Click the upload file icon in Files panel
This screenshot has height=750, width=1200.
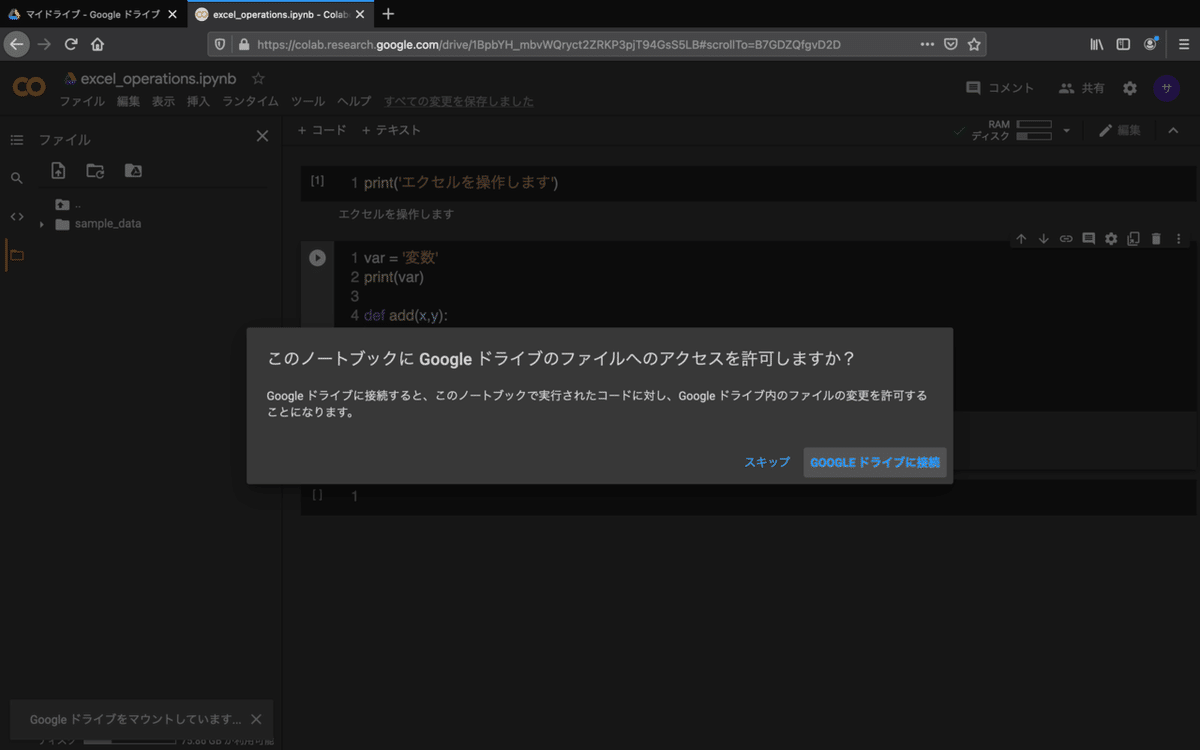point(58,171)
